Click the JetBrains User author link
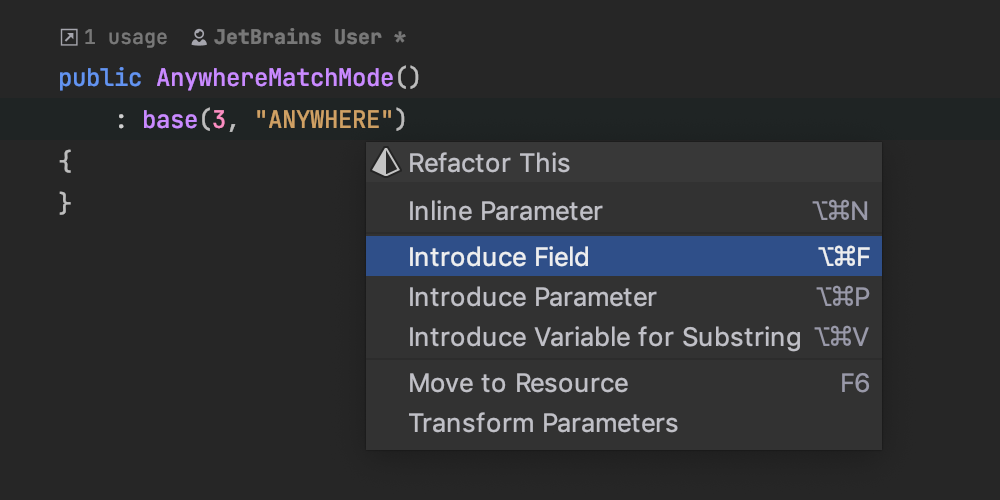 click(x=297, y=38)
